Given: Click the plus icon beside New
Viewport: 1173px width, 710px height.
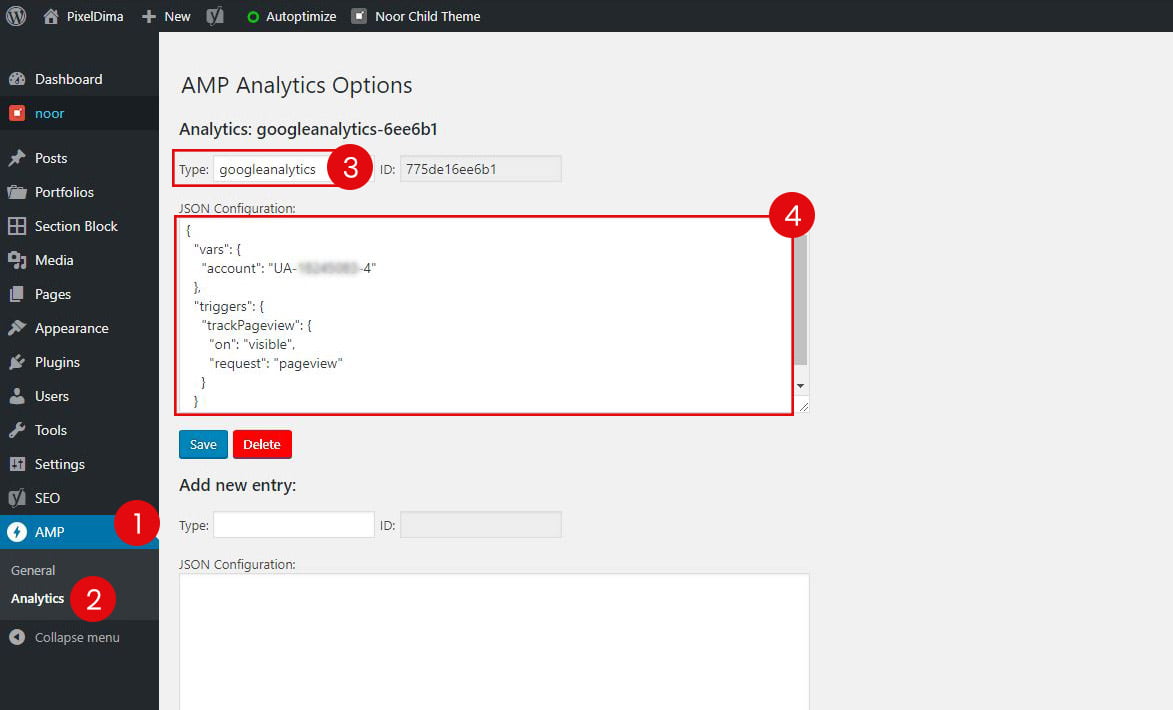Looking at the screenshot, I should point(149,16).
